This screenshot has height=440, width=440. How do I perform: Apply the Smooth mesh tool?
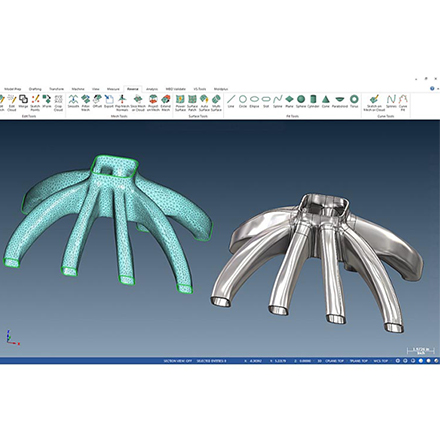tap(73, 101)
